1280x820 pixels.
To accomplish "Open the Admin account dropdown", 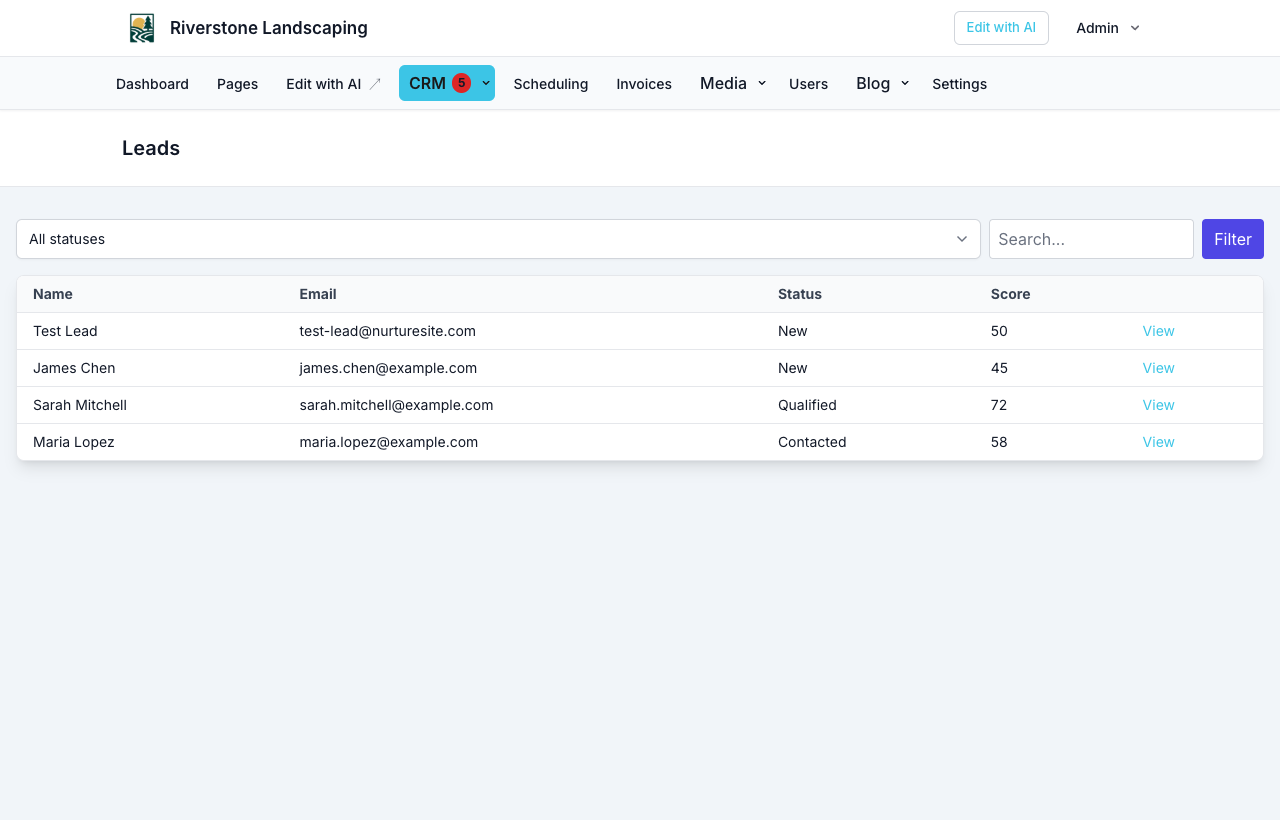I will 1108,28.
